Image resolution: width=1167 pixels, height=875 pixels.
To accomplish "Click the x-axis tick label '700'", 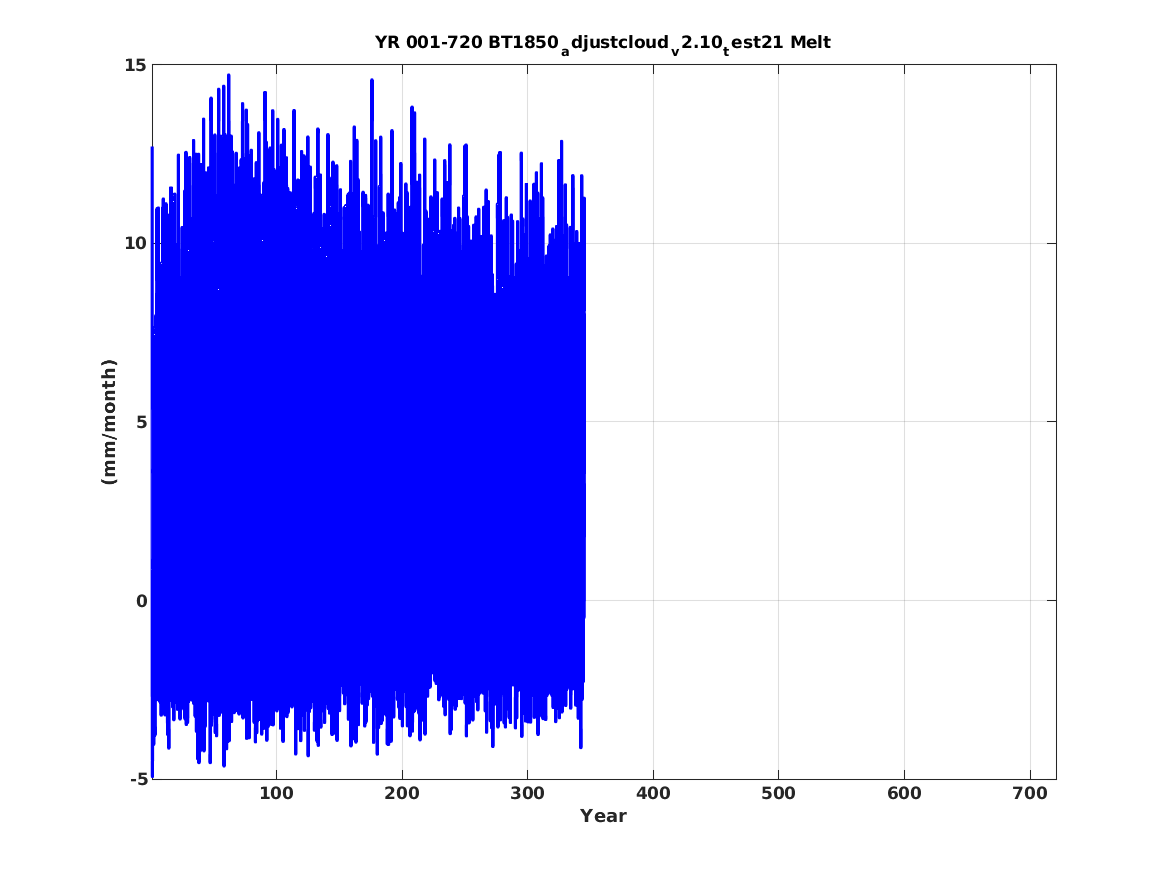I will click(1030, 794).
